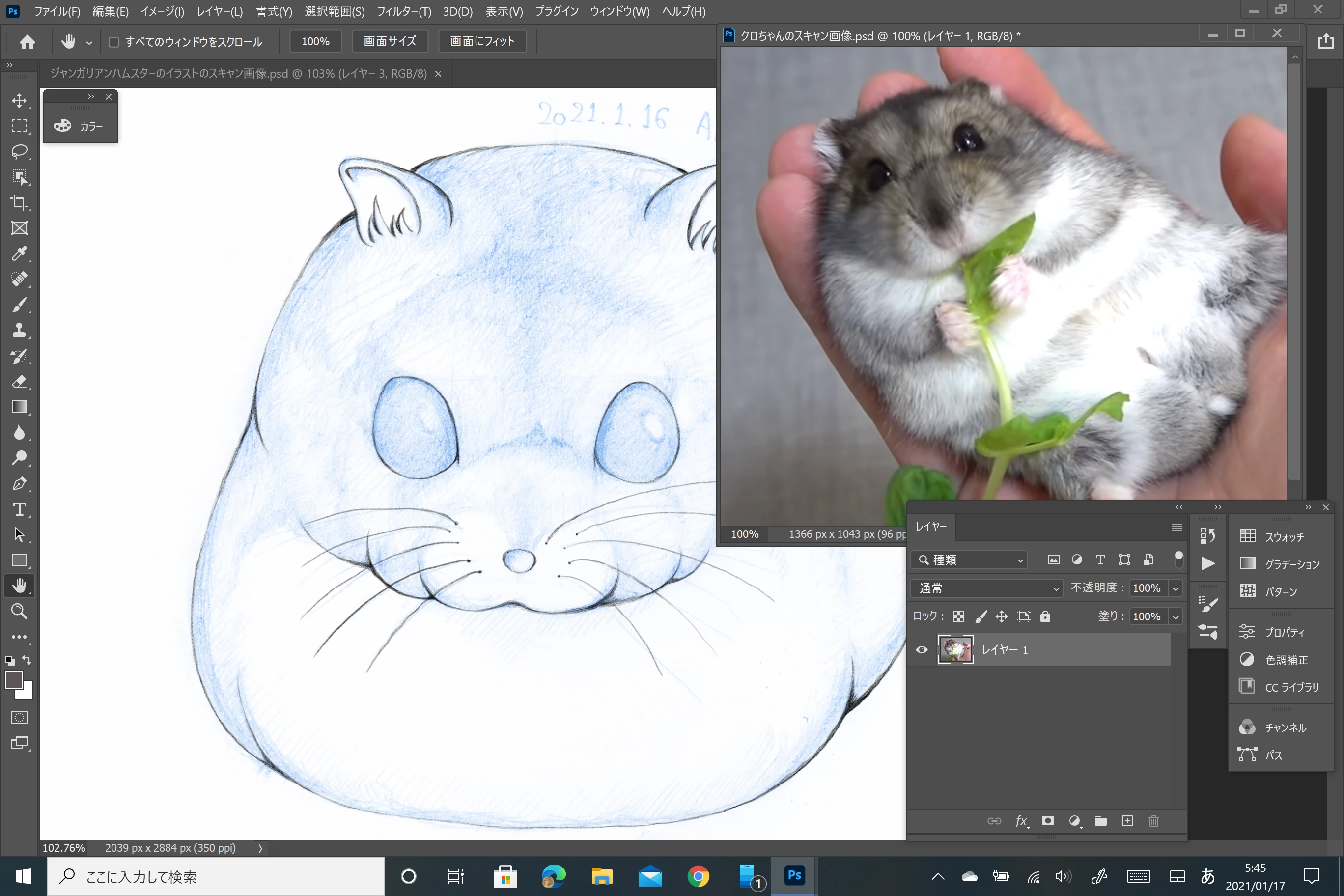The width and height of the screenshot is (1344, 896).
Task: Click the delete layer trash icon
Action: [x=1153, y=821]
